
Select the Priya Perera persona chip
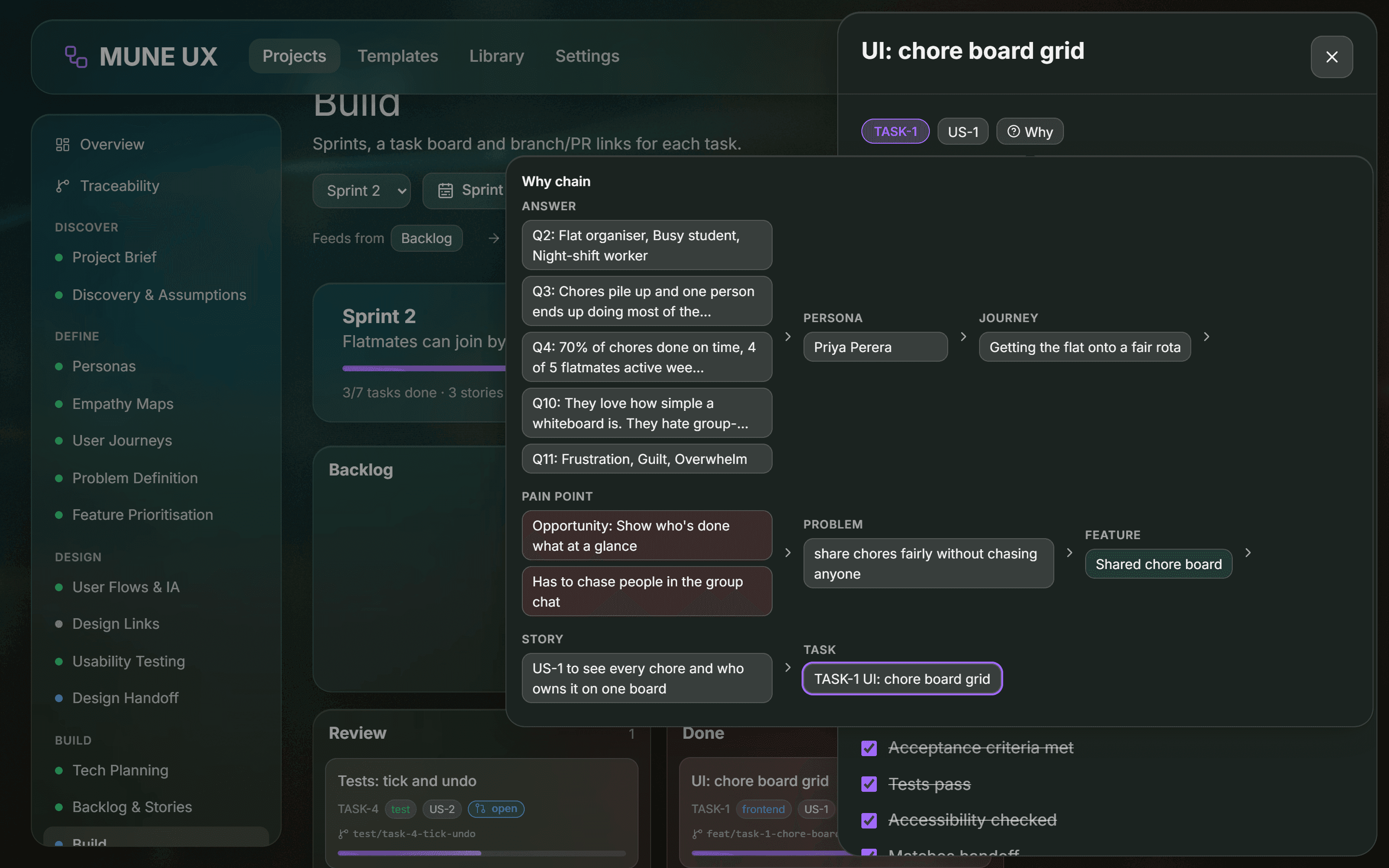point(875,347)
